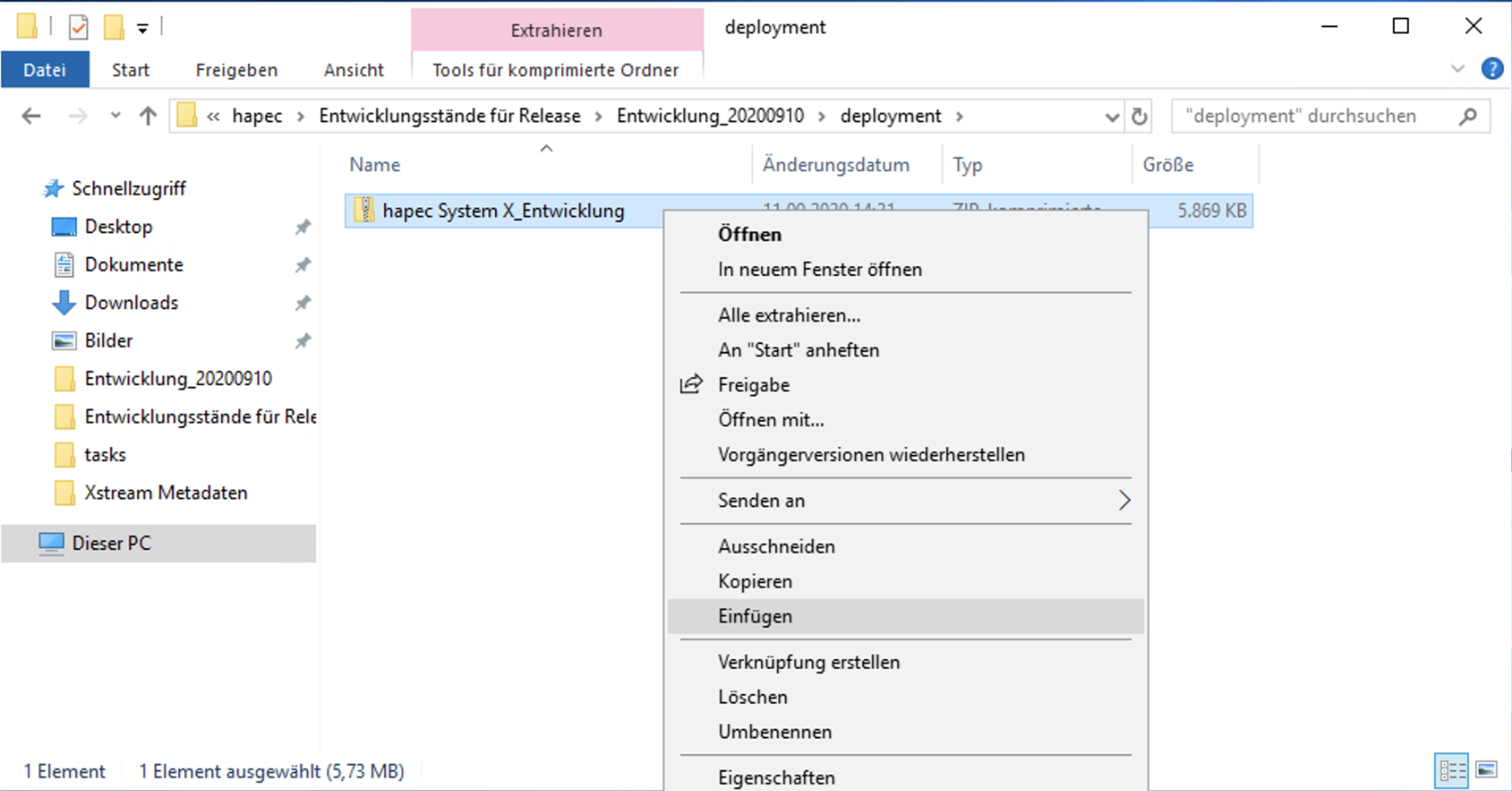
Task: Switch to Large icons view layout
Action: point(1487,771)
